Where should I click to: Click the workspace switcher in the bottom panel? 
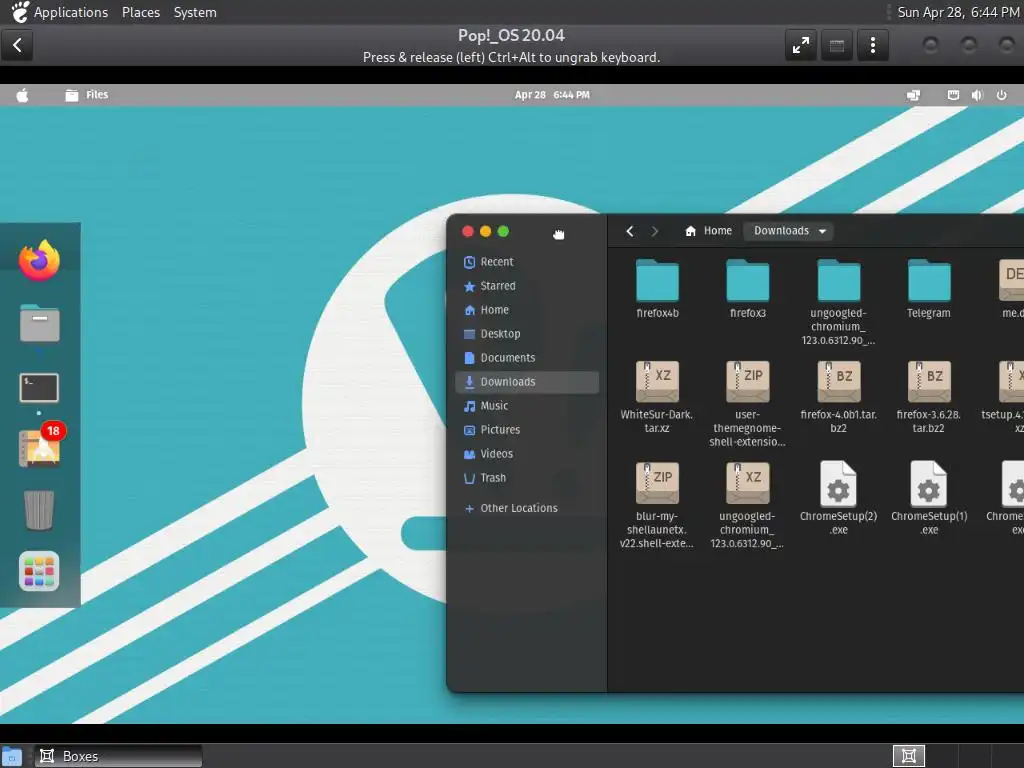click(908, 756)
